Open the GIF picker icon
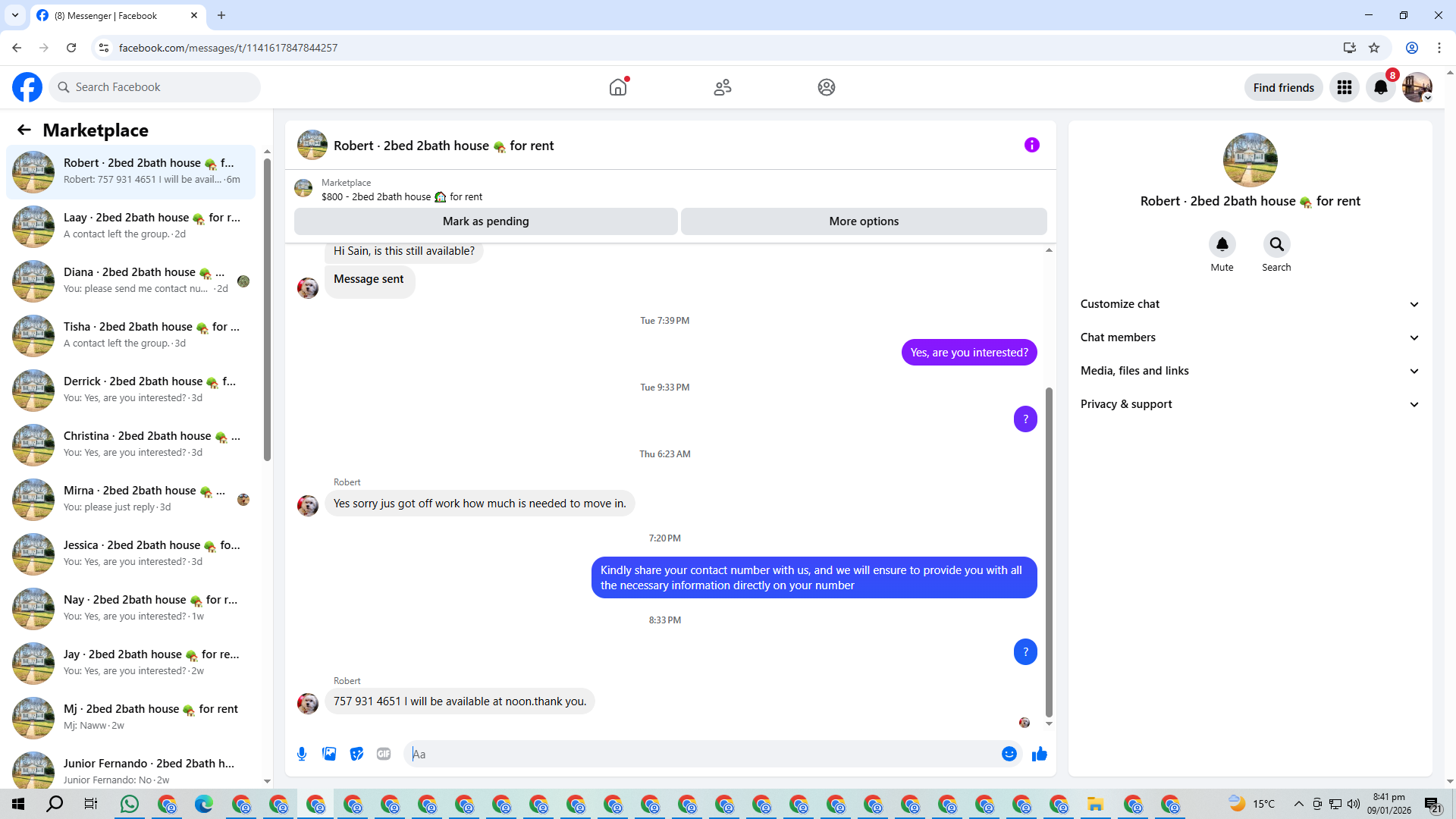The image size is (1456, 819). pyautogui.click(x=384, y=754)
